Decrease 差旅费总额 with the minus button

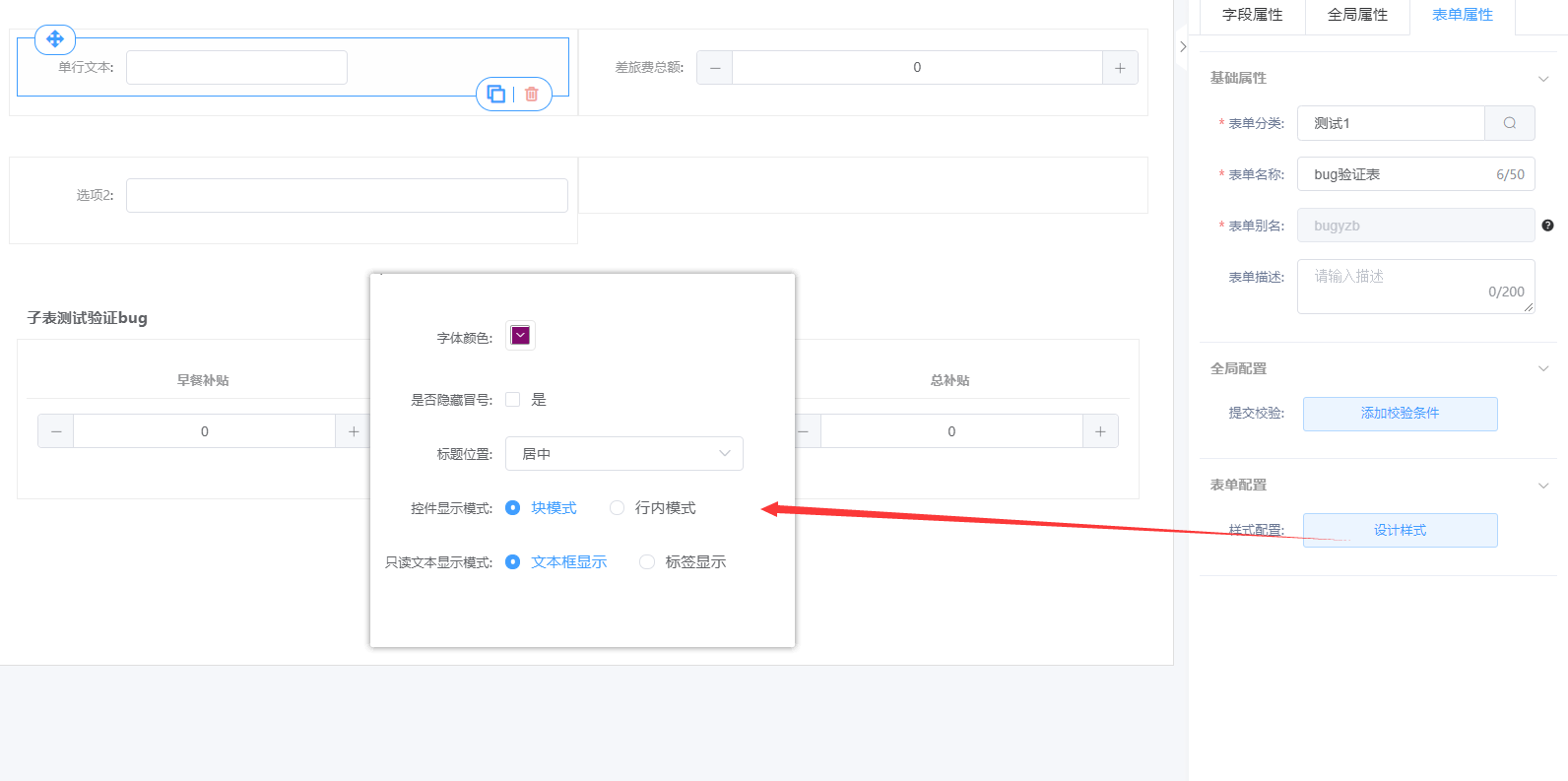[x=715, y=68]
